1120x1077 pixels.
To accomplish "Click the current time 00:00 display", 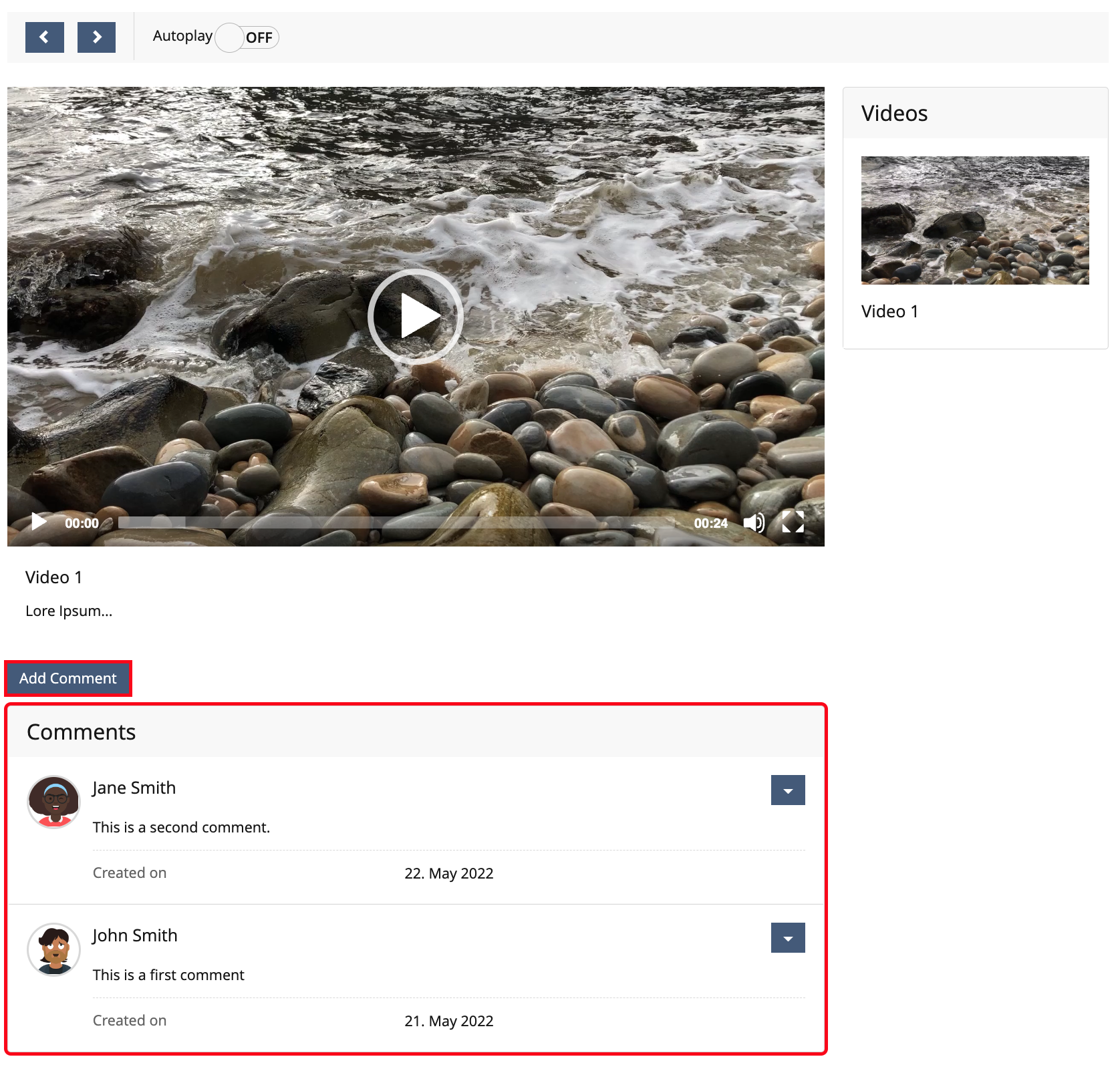I will coord(82,523).
